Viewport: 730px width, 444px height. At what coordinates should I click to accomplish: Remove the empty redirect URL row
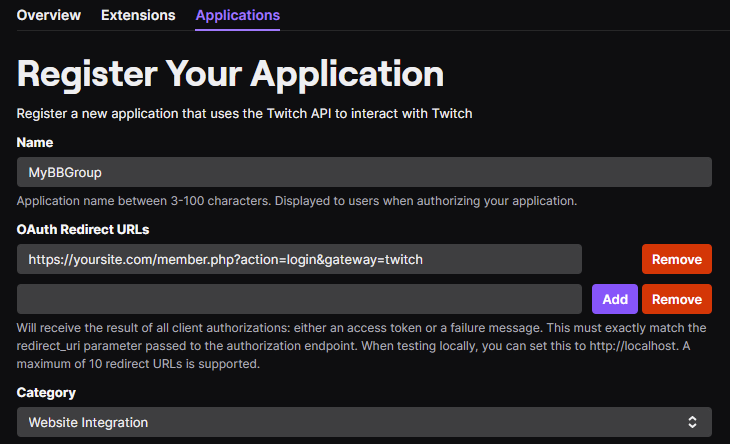tap(676, 299)
